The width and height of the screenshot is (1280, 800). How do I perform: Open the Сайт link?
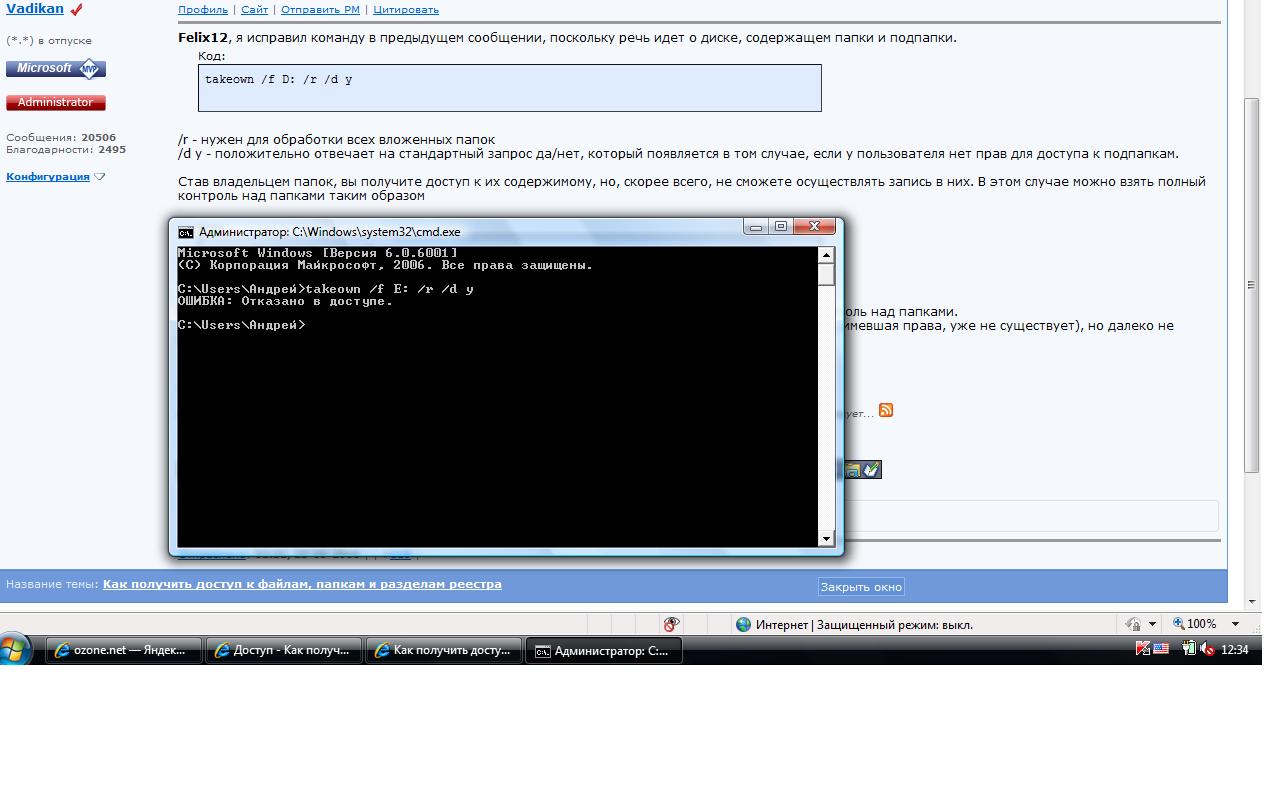[x=254, y=10]
